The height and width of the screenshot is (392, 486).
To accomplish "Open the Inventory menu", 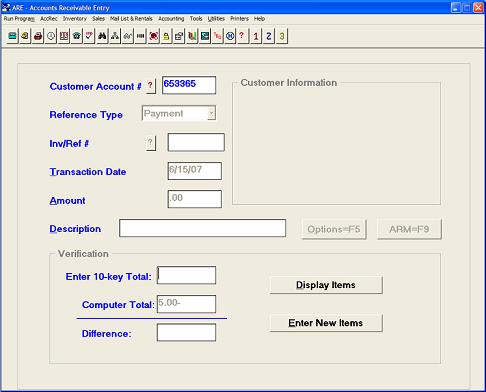I will [75, 19].
